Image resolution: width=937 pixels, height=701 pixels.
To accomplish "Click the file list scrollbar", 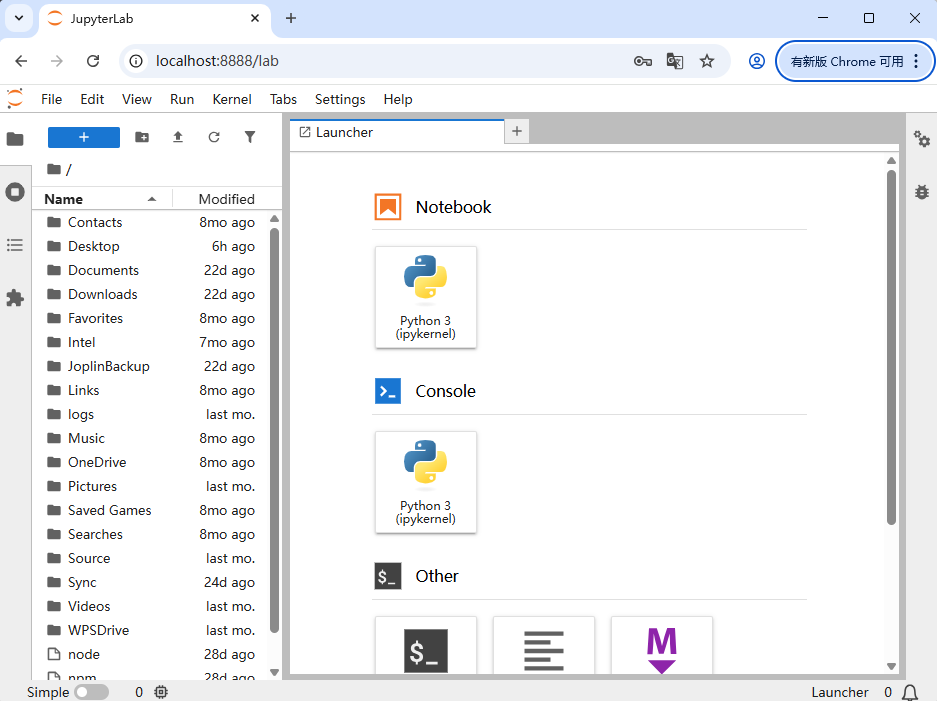I will coord(274,429).
